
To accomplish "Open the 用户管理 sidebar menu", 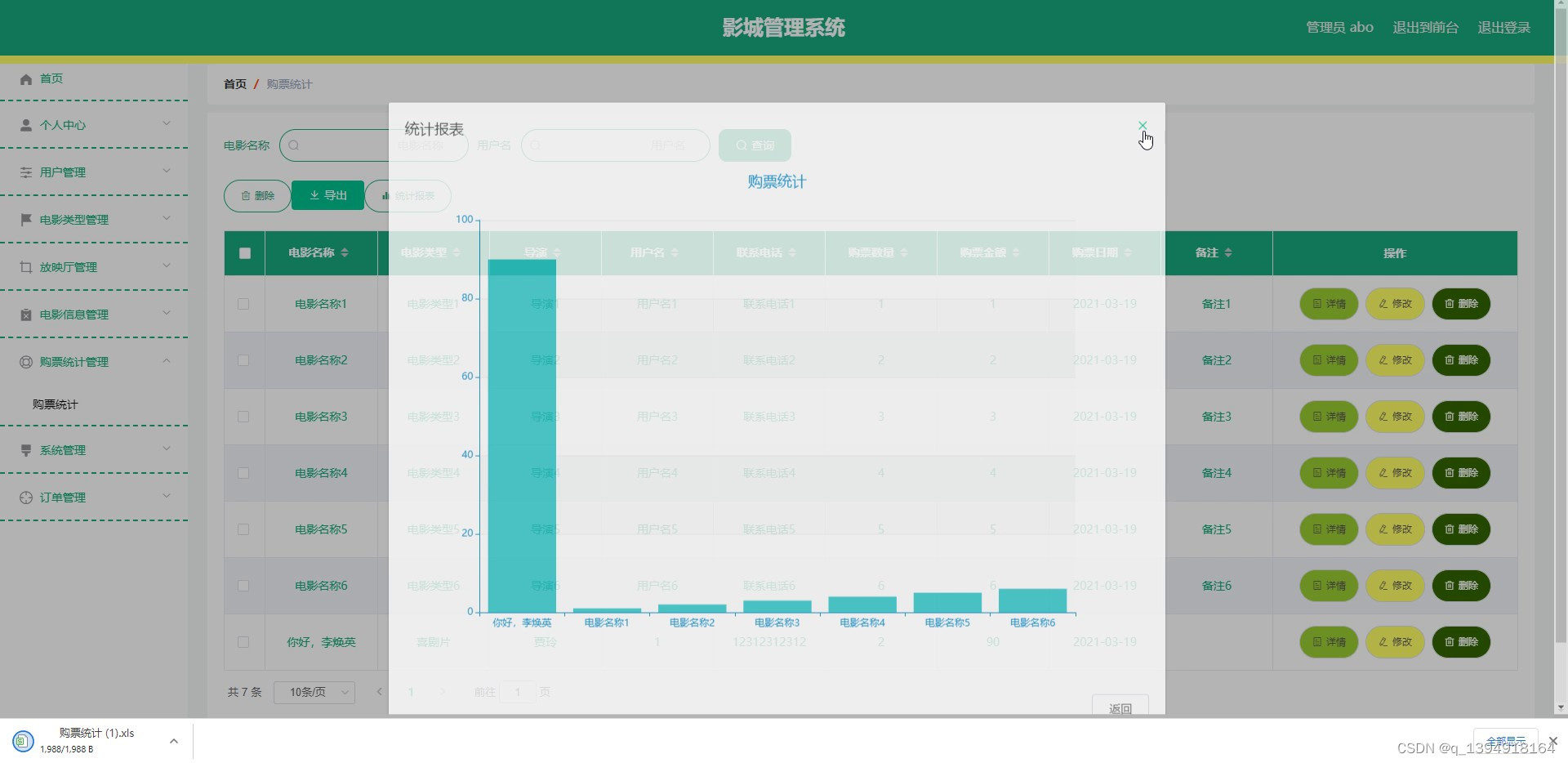I will pos(94,172).
